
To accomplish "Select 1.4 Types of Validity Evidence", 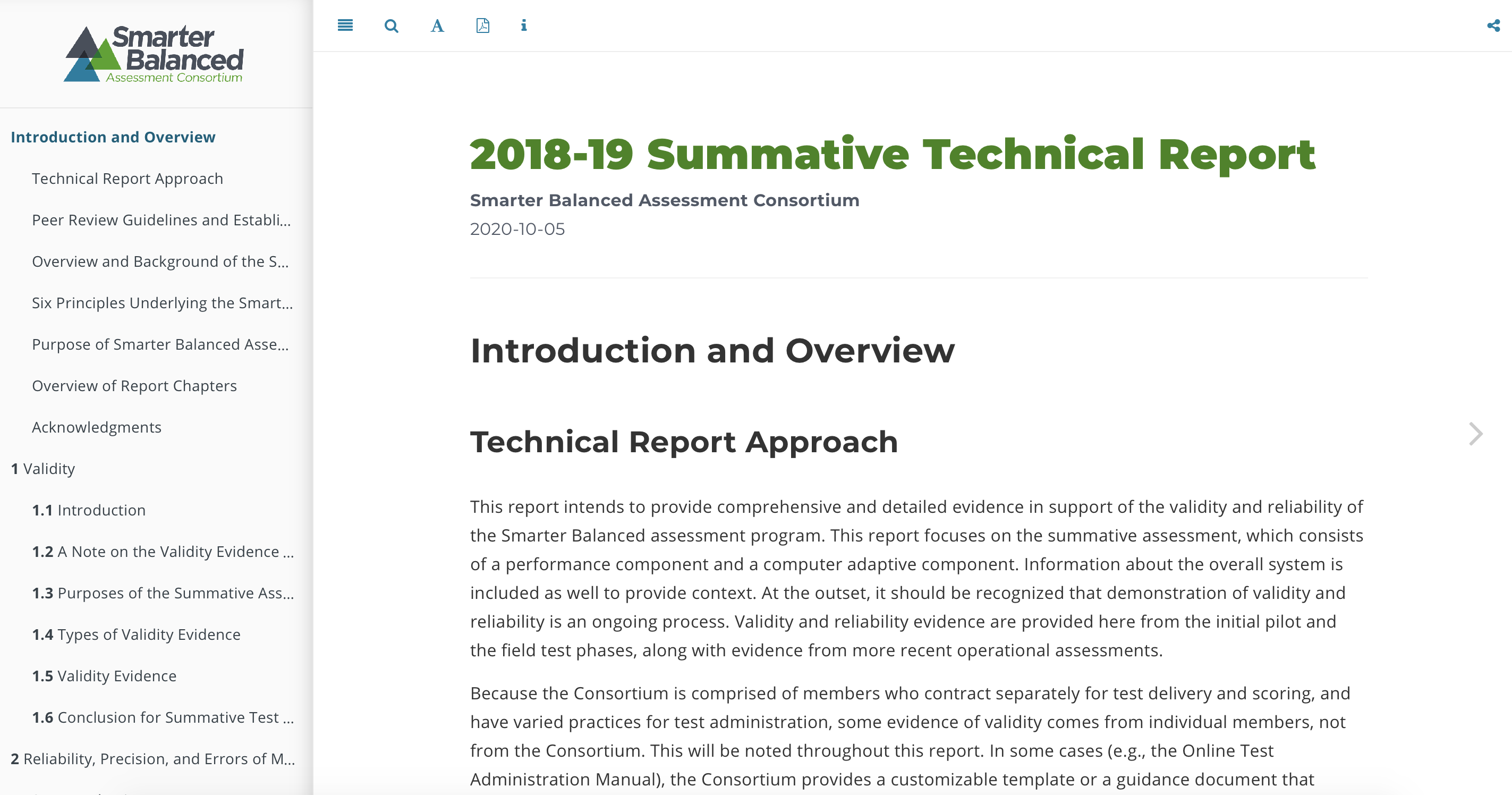I will (x=136, y=634).
